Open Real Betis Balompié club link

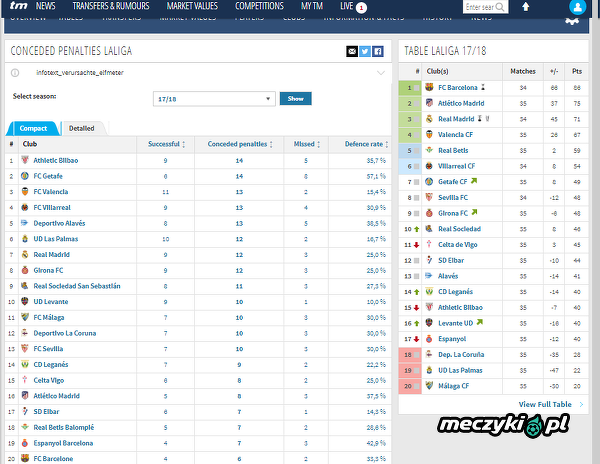64,427
